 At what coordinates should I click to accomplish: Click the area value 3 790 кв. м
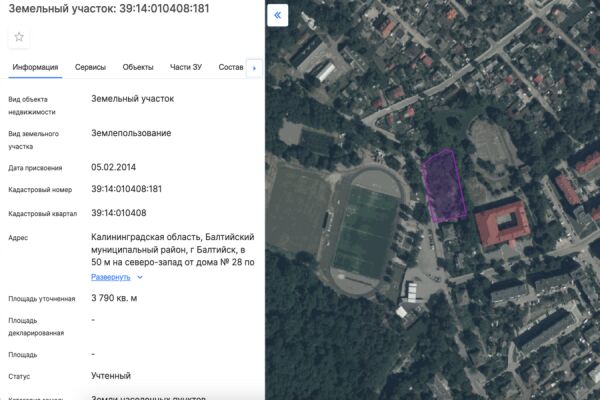tap(114, 298)
